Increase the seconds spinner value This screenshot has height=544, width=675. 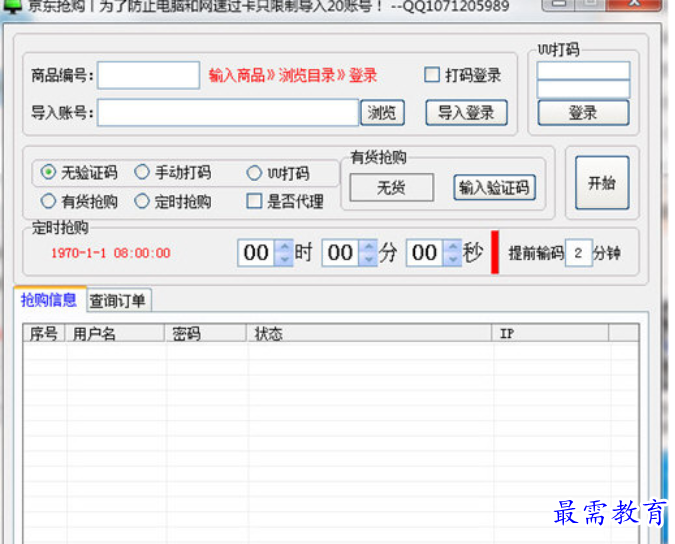click(453, 247)
